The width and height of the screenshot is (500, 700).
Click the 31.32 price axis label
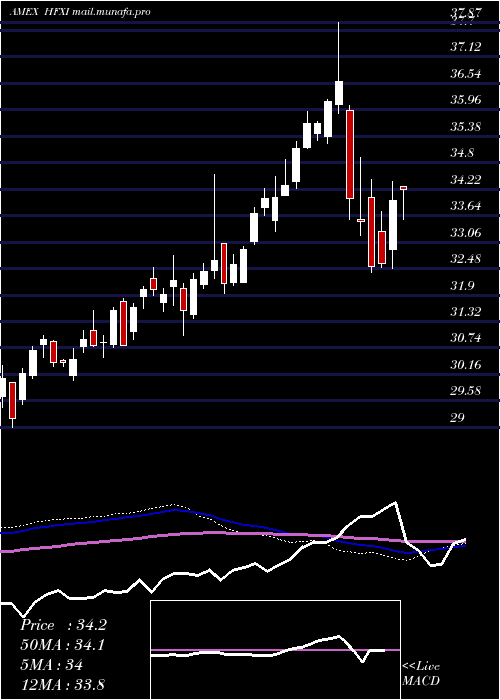coord(466,312)
